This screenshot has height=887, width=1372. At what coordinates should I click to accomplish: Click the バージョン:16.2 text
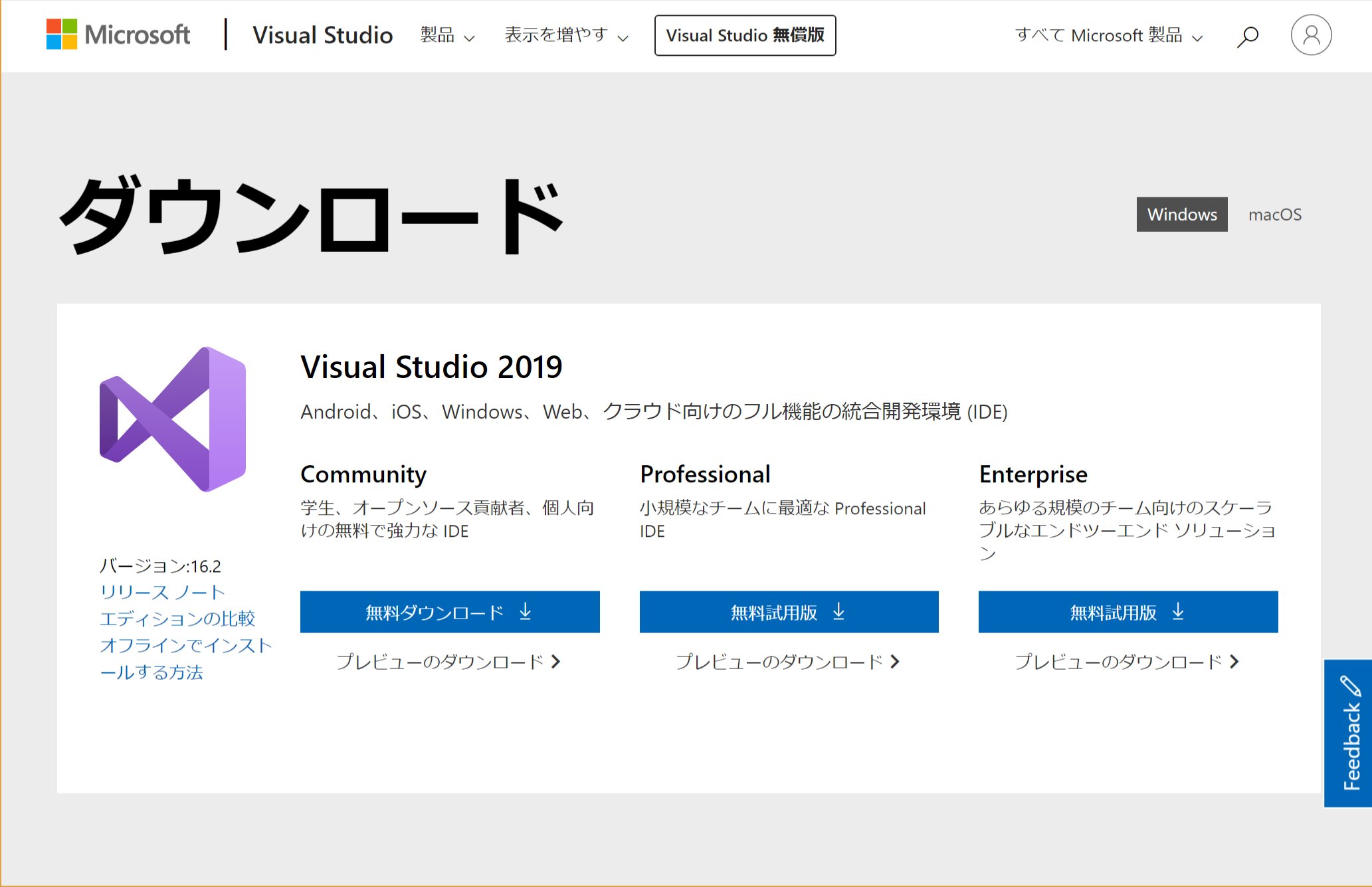pos(160,566)
